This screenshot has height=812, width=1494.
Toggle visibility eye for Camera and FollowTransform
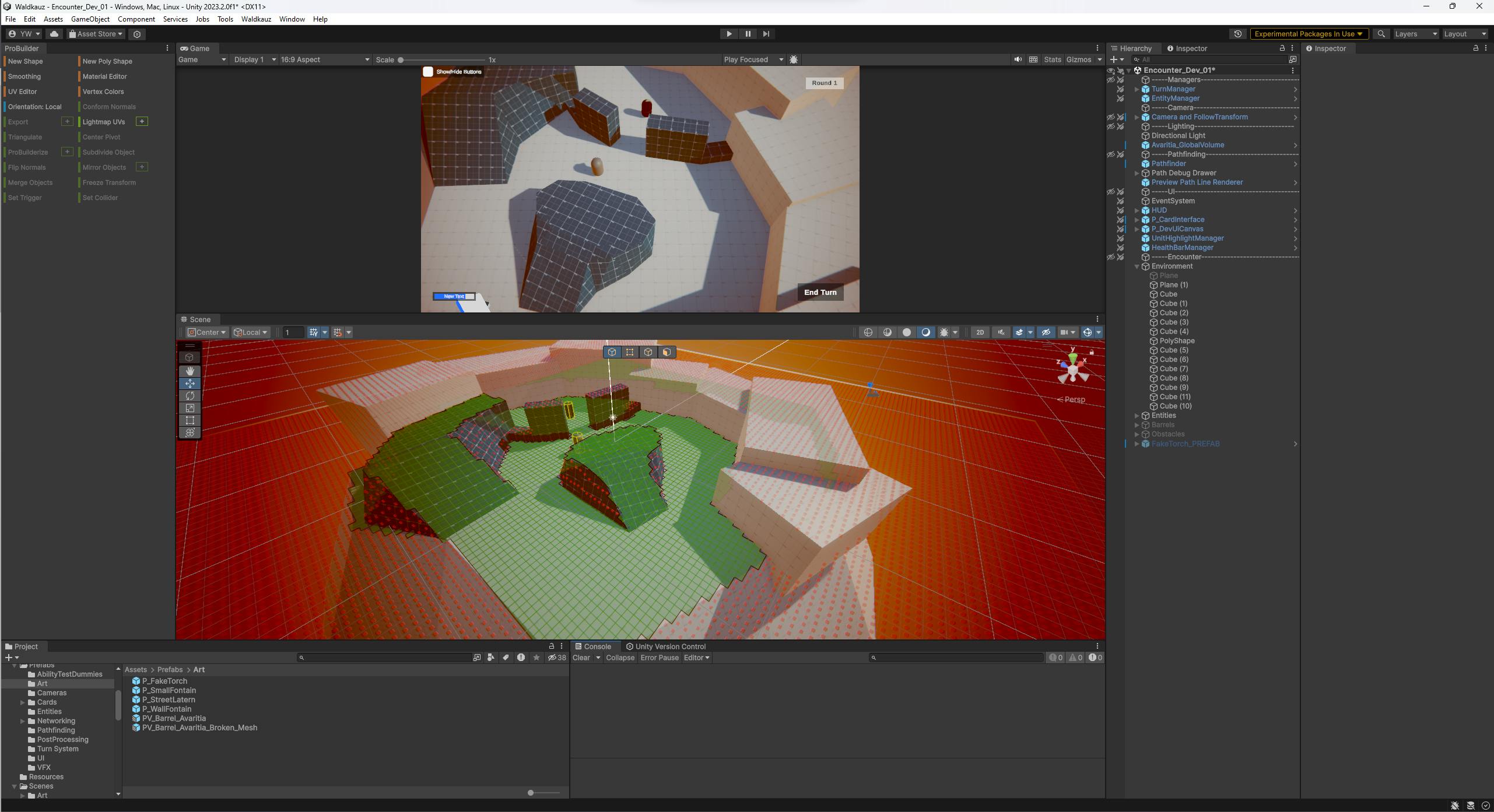point(1111,117)
